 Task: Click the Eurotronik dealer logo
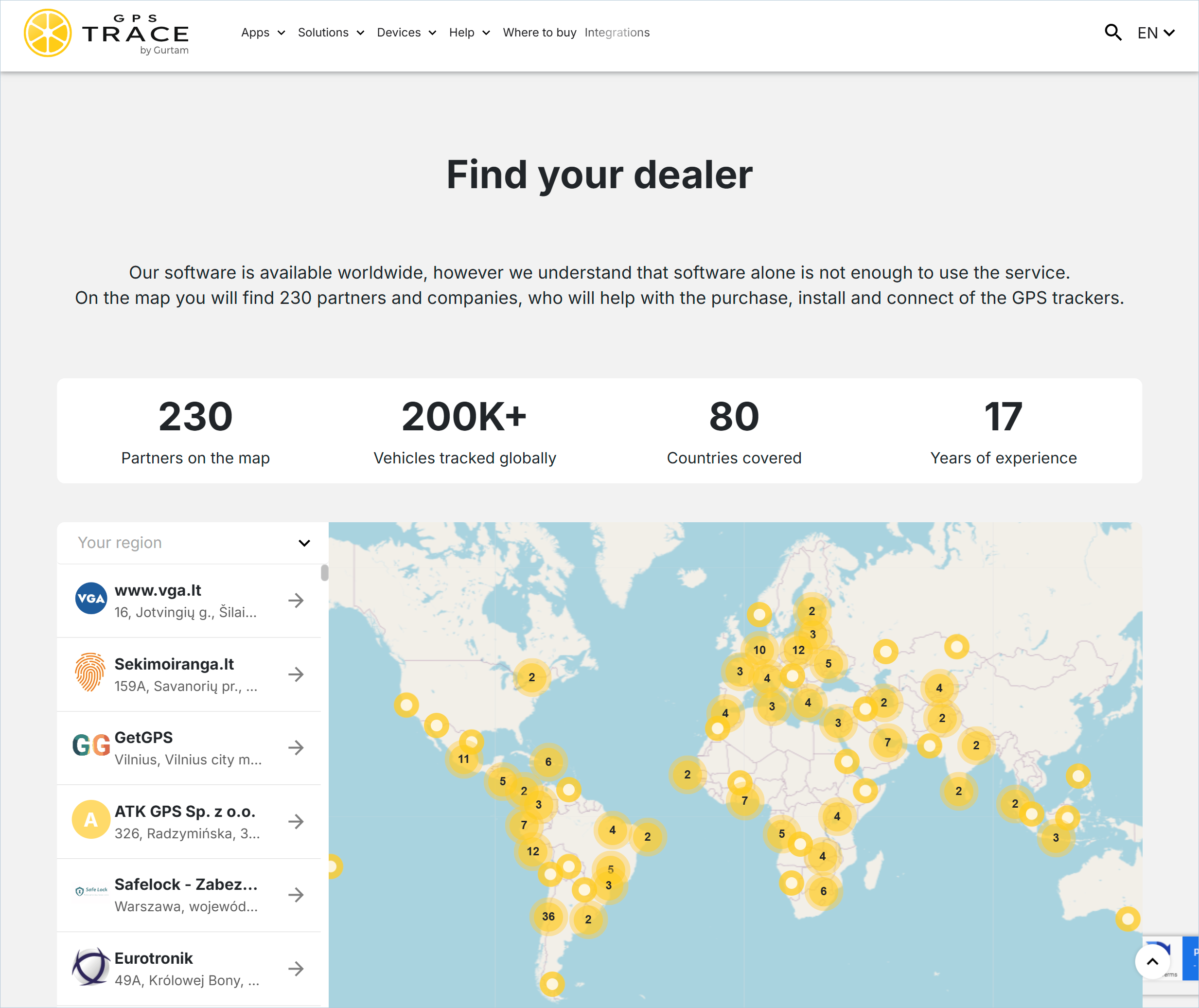(91, 967)
